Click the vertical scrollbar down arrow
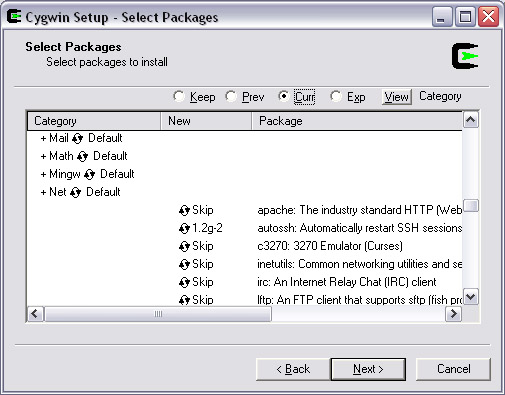The height and width of the screenshot is (395, 505). click(471, 297)
